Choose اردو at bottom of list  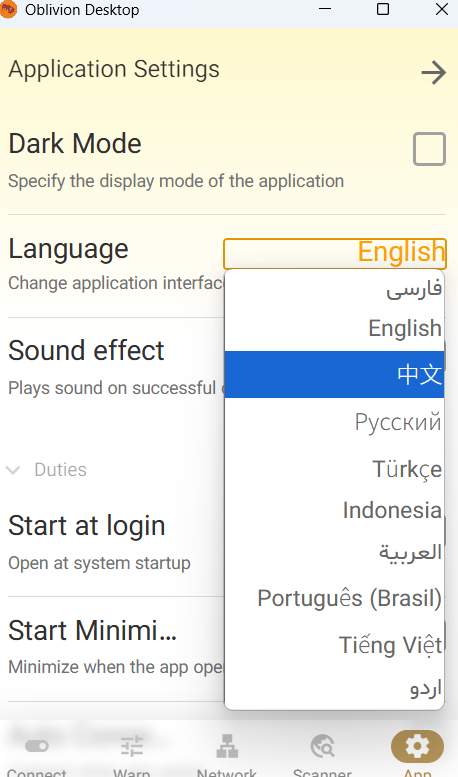[x=334, y=688]
